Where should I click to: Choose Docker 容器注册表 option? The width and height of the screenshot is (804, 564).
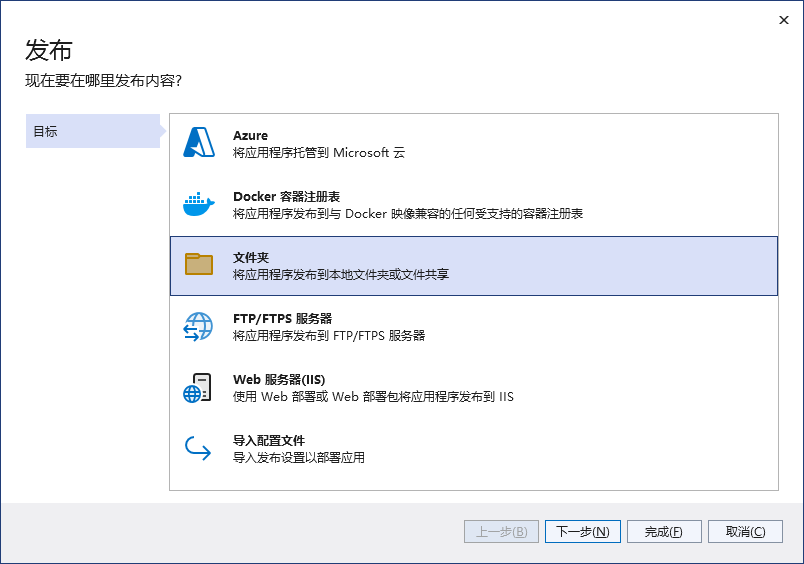point(474,205)
